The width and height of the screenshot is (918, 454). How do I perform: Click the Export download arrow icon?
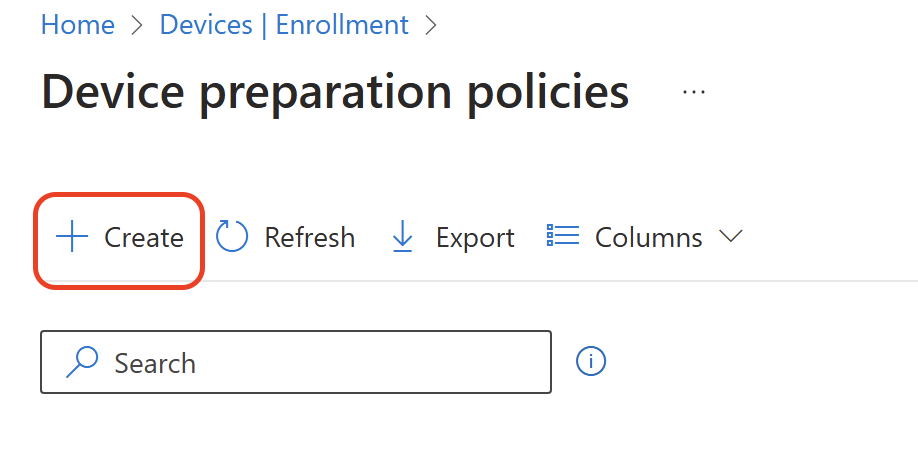click(x=402, y=237)
